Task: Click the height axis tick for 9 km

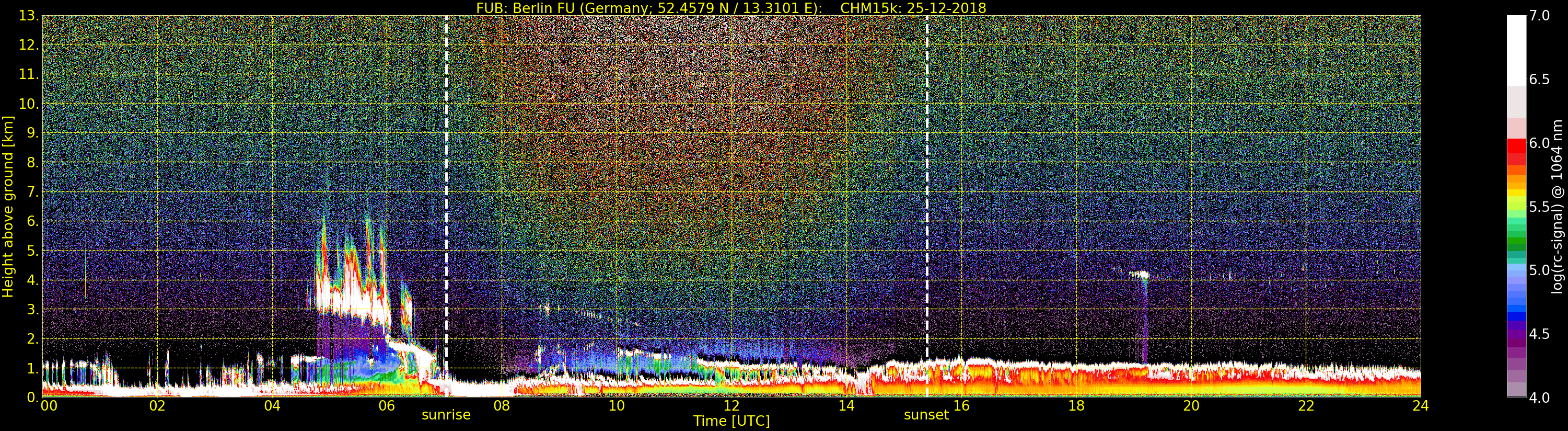Action: click(x=32, y=133)
